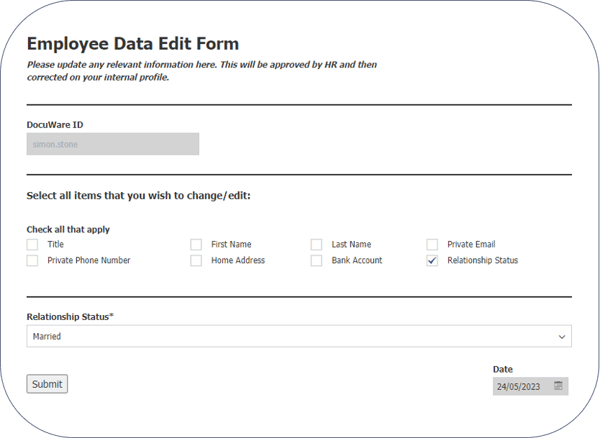Enable the First Name checkbox
Screen dimensions: 600x438
point(196,244)
